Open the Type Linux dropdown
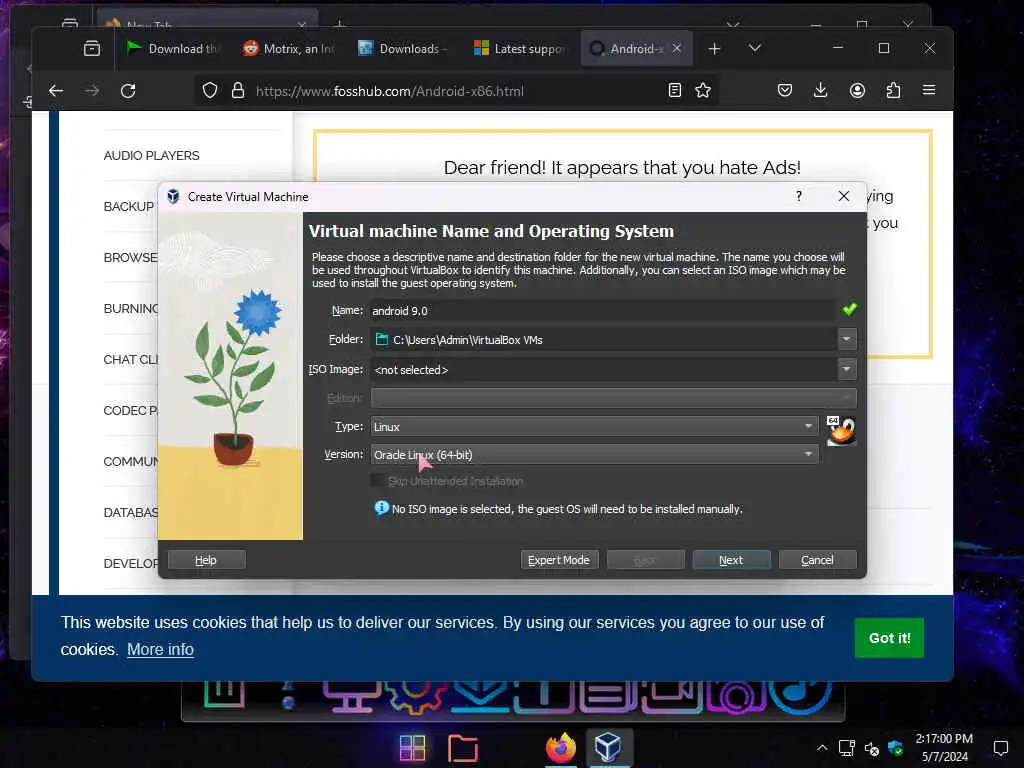The height and width of the screenshot is (768, 1024). click(594, 426)
